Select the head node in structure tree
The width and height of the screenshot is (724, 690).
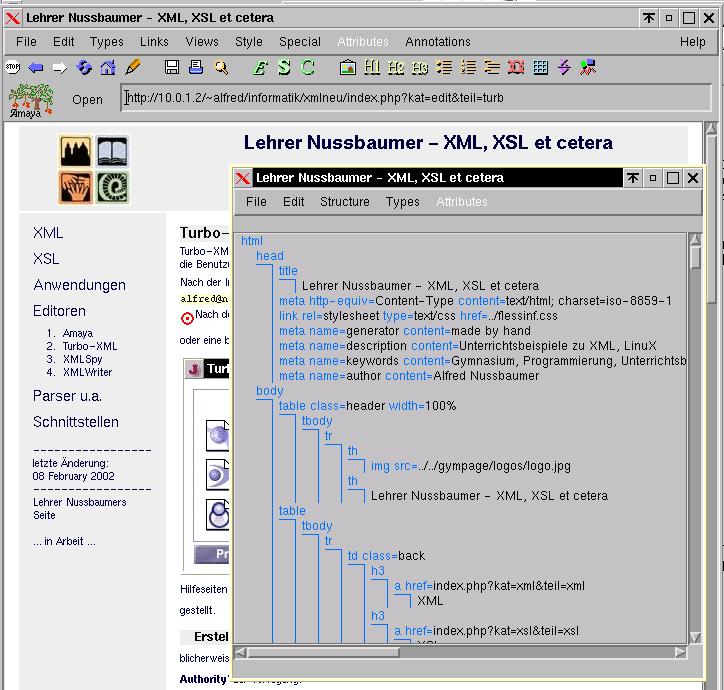click(x=270, y=255)
